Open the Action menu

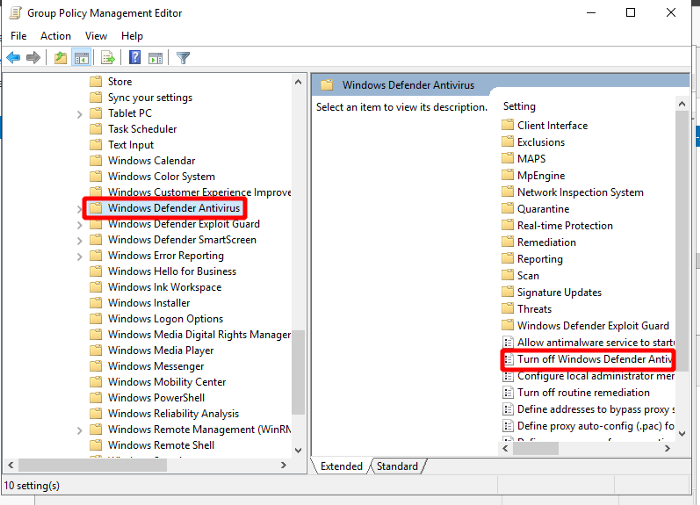click(55, 36)
